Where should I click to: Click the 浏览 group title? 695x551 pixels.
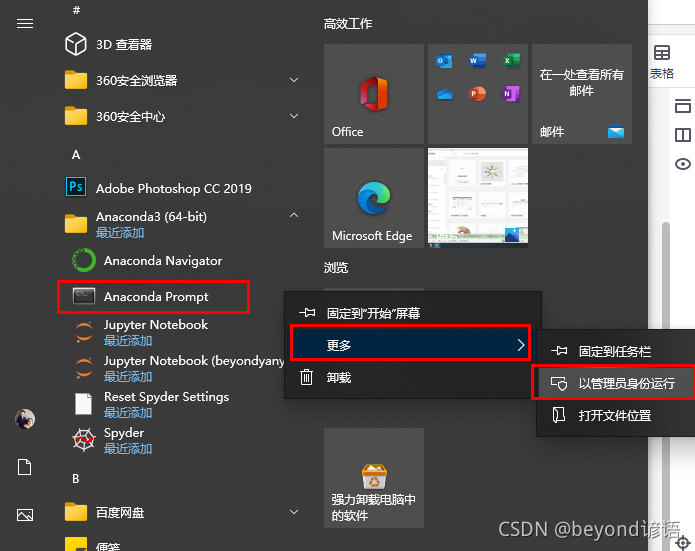tap(336, 268)
